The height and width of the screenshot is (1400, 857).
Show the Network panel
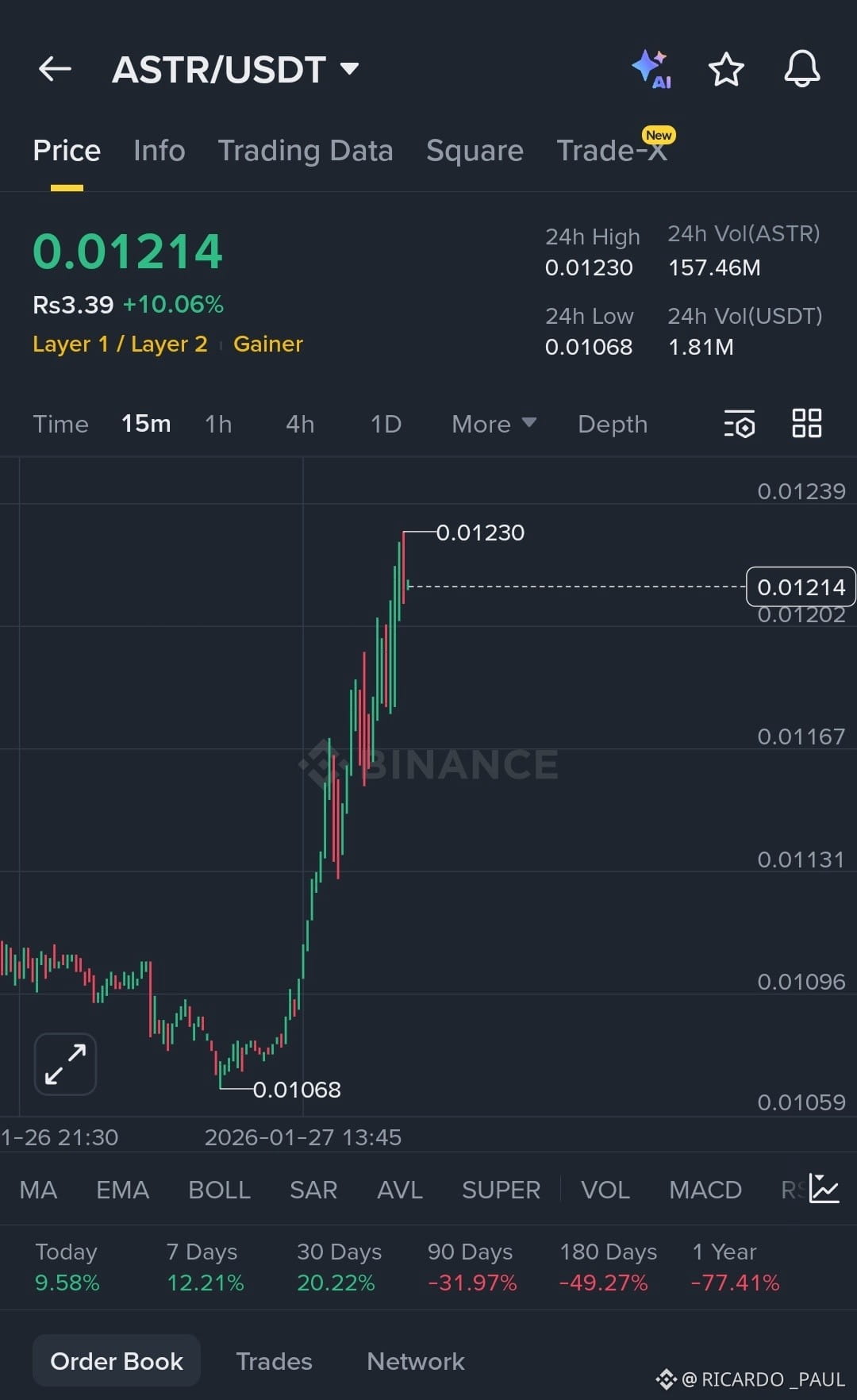(x=415, y=1360)
